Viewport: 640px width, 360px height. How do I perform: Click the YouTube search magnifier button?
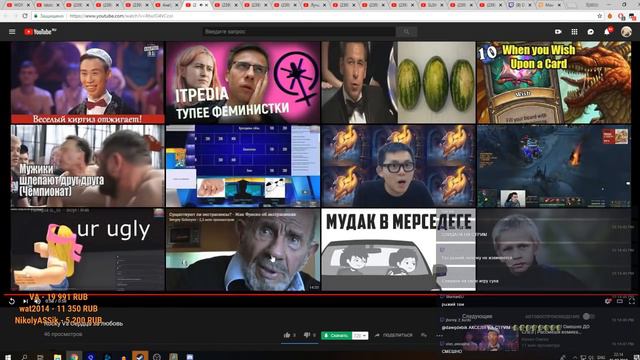[406, 32]
